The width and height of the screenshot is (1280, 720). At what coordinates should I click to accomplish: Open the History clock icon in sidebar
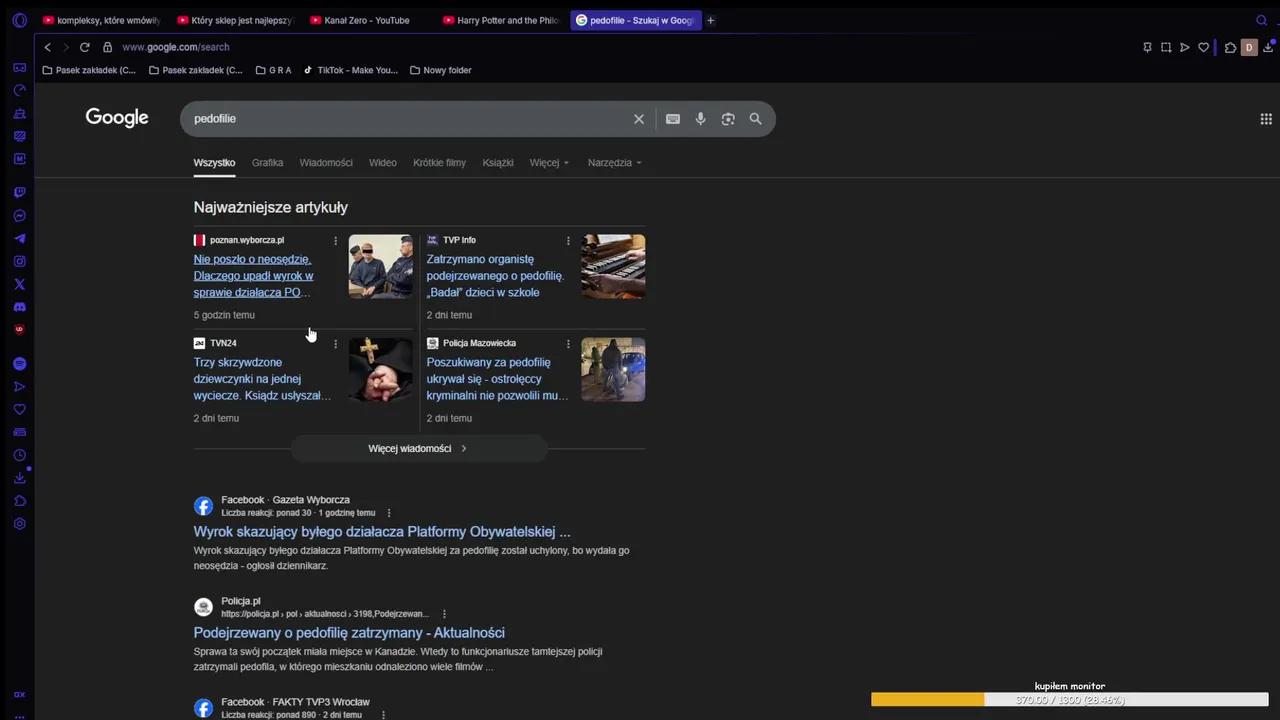tap(19, 456)
